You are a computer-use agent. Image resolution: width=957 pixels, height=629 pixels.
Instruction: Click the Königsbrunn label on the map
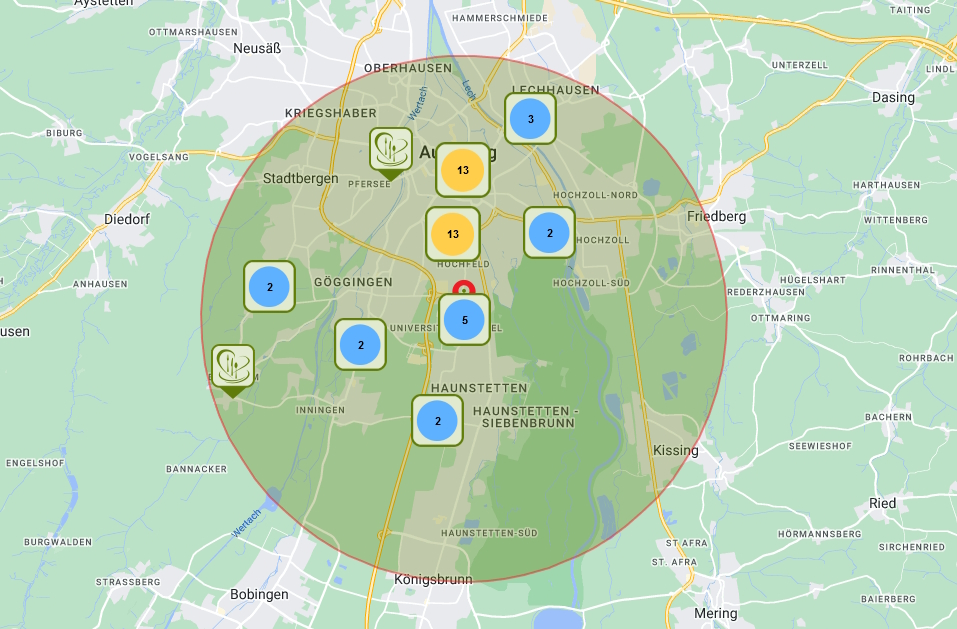[433, 579]
